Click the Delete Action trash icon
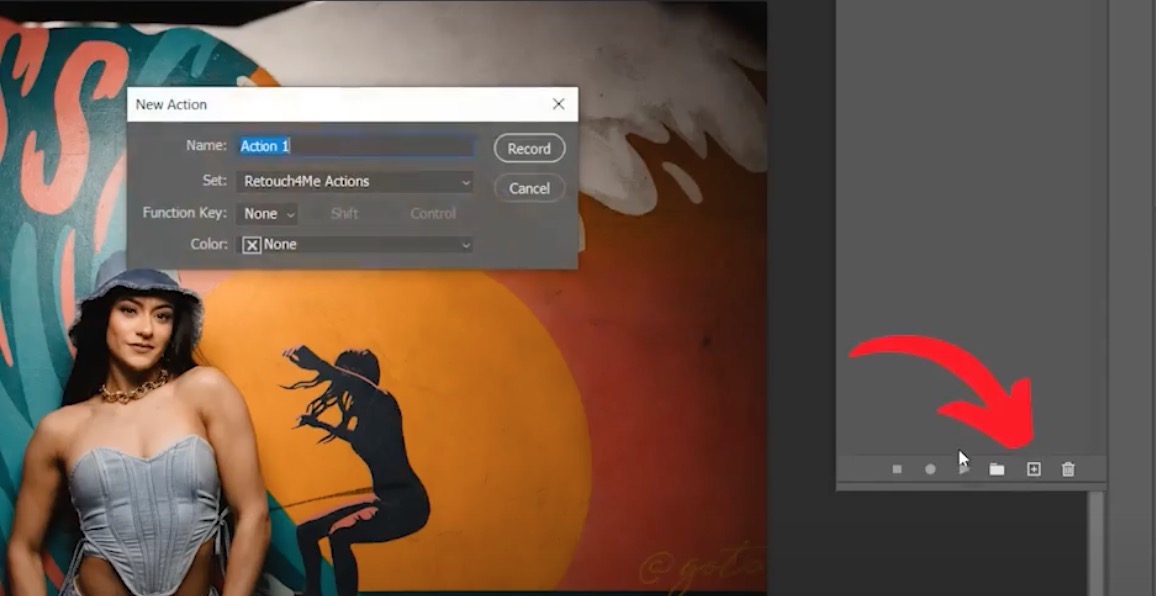Screen dimensions: 1156x596 click(x=1067, y=468)
